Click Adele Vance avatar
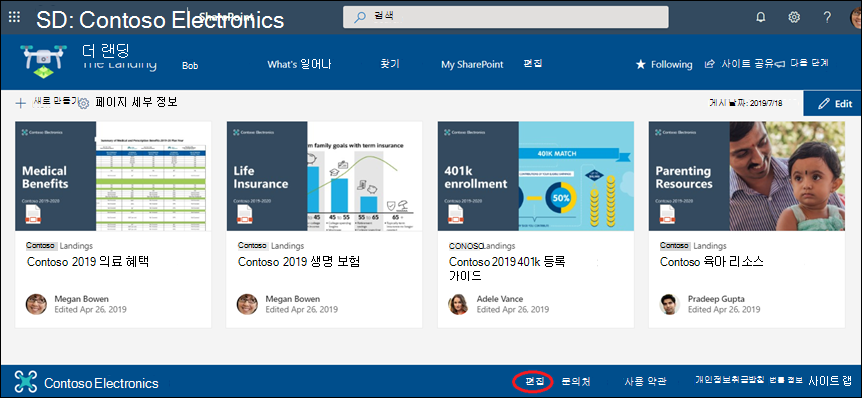The height and width of the screenshot is (398, 862). pyautogui.click(x=458, y=304)
